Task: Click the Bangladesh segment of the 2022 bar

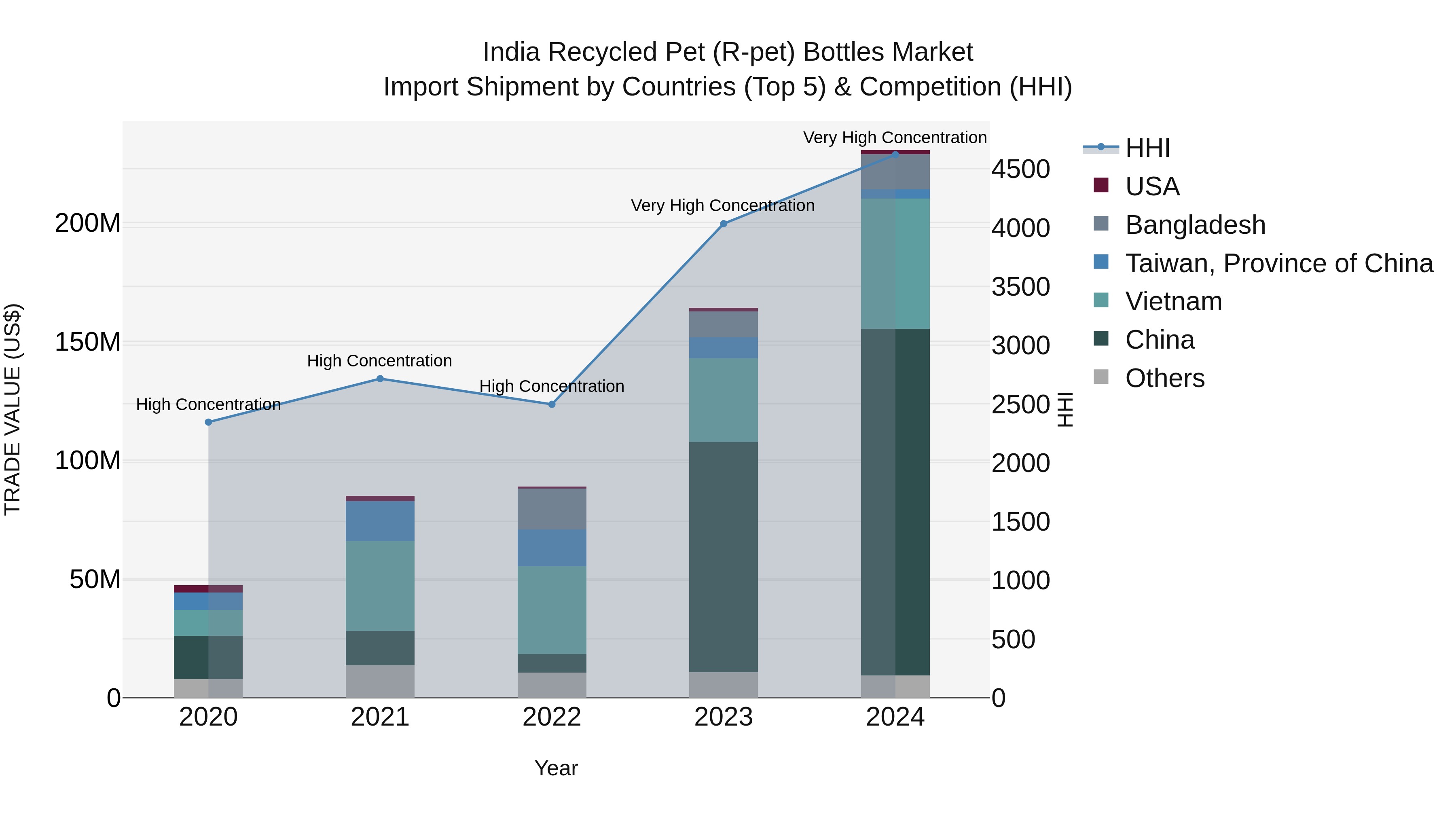Action: 552,509
